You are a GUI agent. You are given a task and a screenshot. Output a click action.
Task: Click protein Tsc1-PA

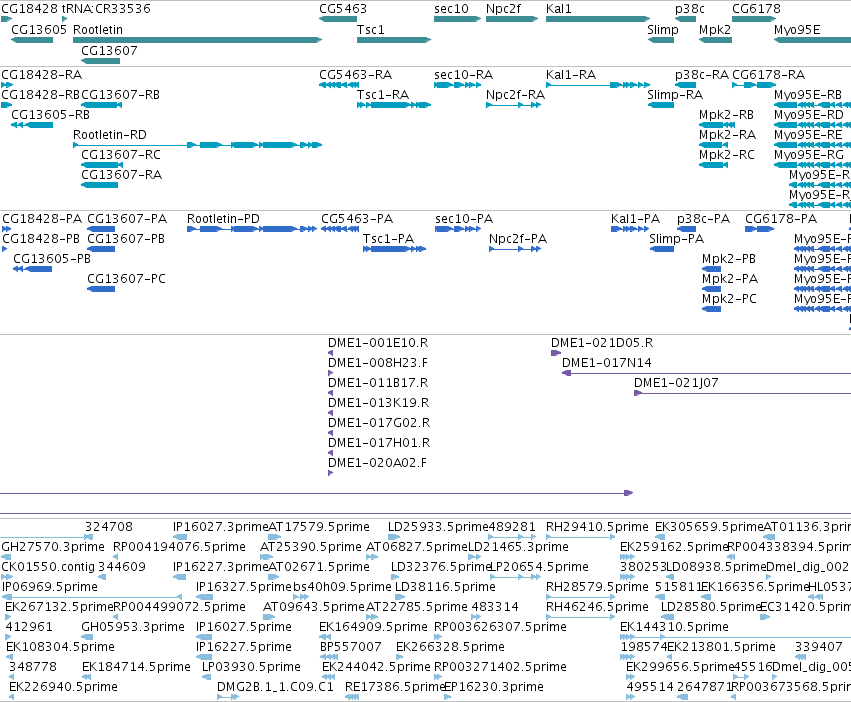pos(395,249)
